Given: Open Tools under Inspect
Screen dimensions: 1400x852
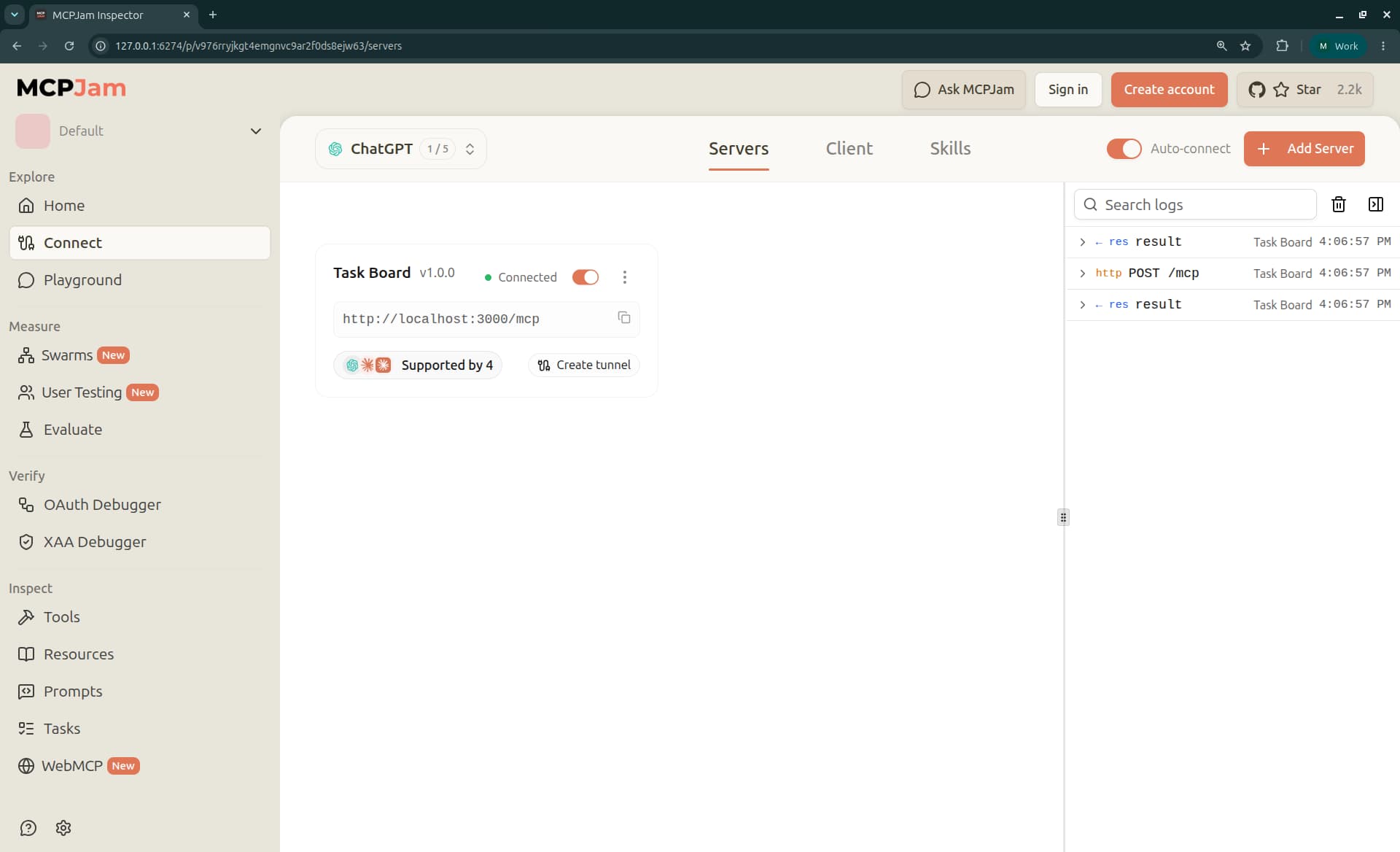Looking at the screenshot, I should click(x=139, y=617).
